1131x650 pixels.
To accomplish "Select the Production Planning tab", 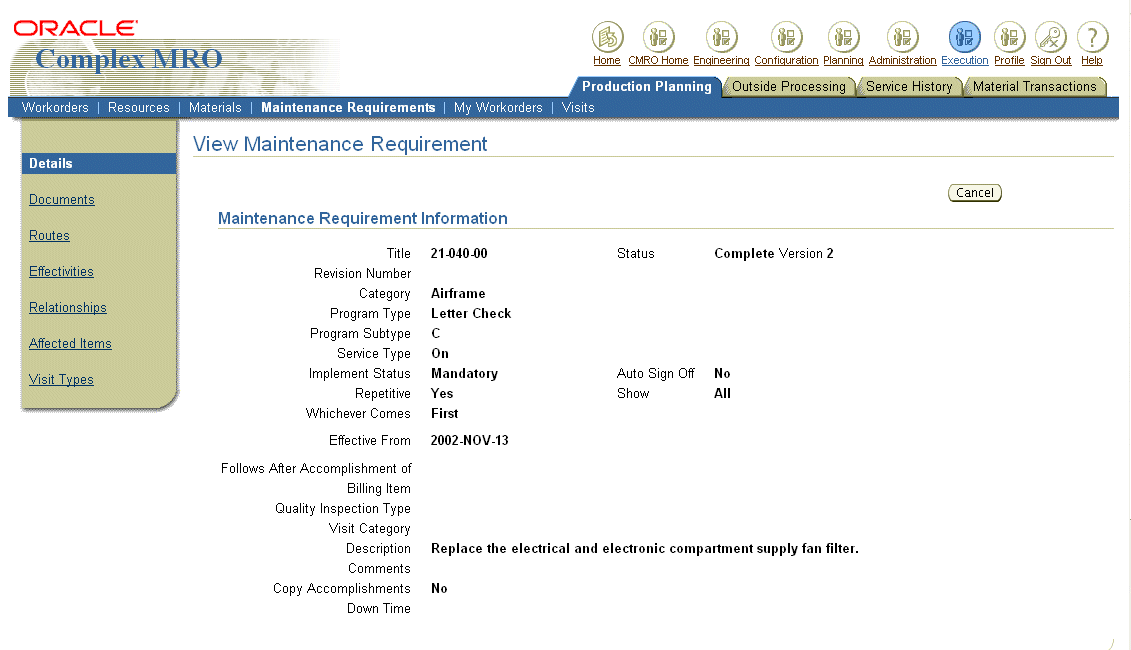I will [x=646, y=87].
